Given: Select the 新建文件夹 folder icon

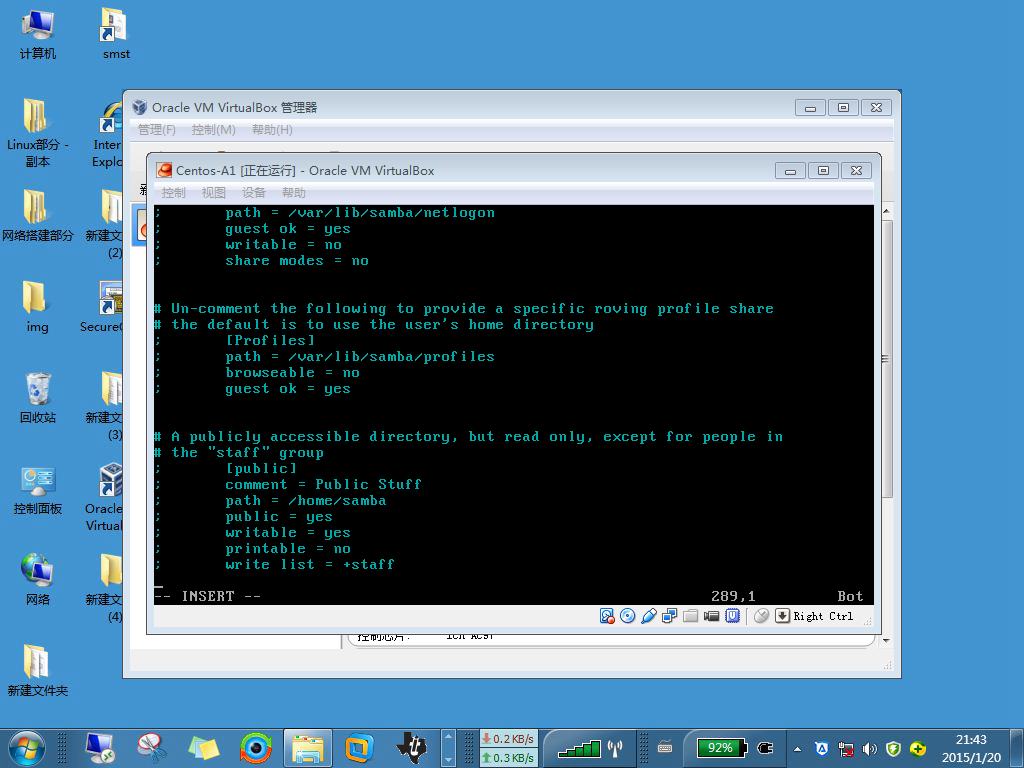Looking at the screenshot, I should pos(37,670).
